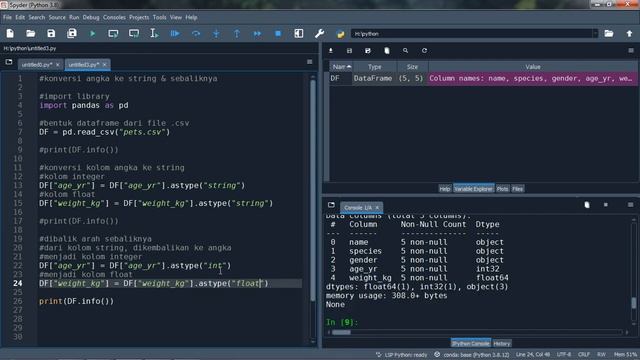Close the untitled3.py tab
This screenshot has width=640, height=360.
click(x=104, y=64)
